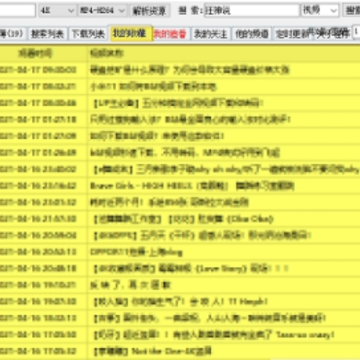Select the row titled Not the One
This screenshot has height=360, width=360.
coord(180,351)
